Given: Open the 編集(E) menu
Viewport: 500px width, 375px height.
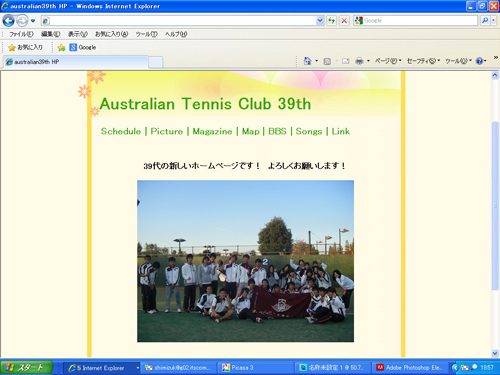Looking at the screenshot, I should pyautogui.click(x=51, y=34).
